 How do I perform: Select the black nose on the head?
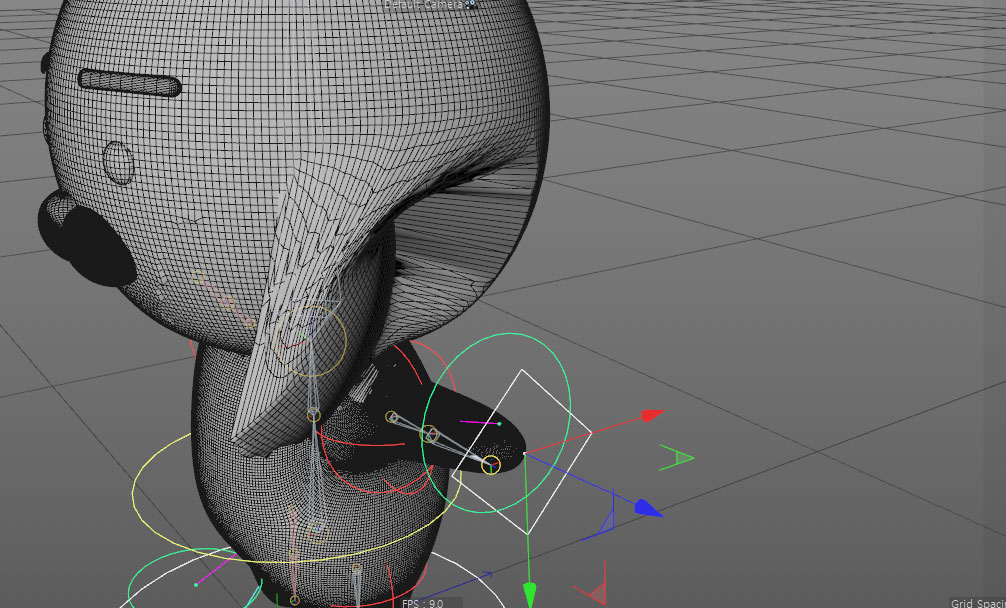coord(87,241)
